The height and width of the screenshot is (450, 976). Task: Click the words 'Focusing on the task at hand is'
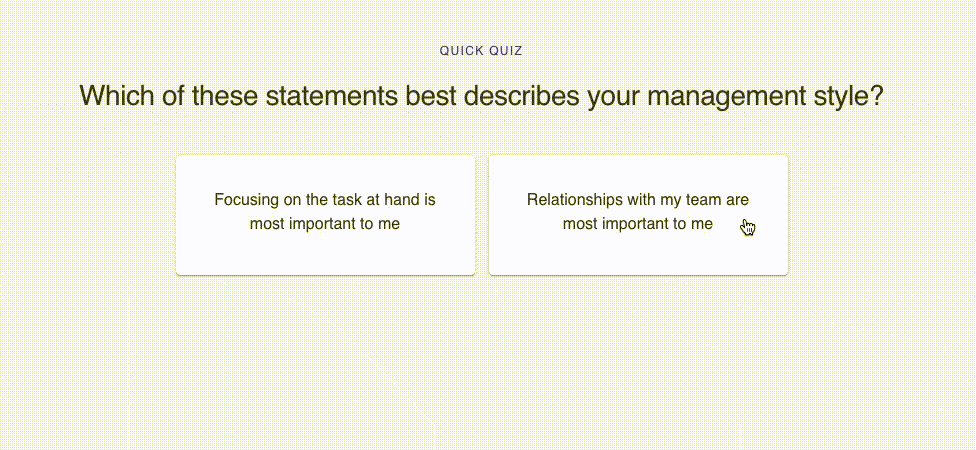coord(325,200)
